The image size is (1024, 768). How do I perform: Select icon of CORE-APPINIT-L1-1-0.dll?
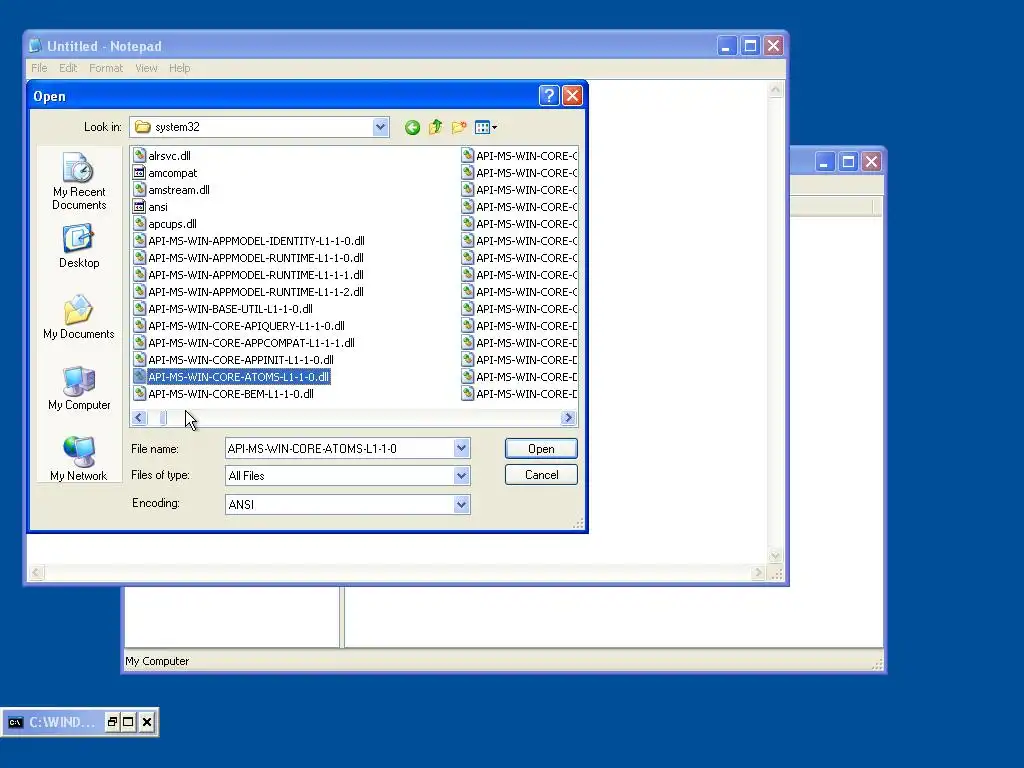(x=139, y=359)
